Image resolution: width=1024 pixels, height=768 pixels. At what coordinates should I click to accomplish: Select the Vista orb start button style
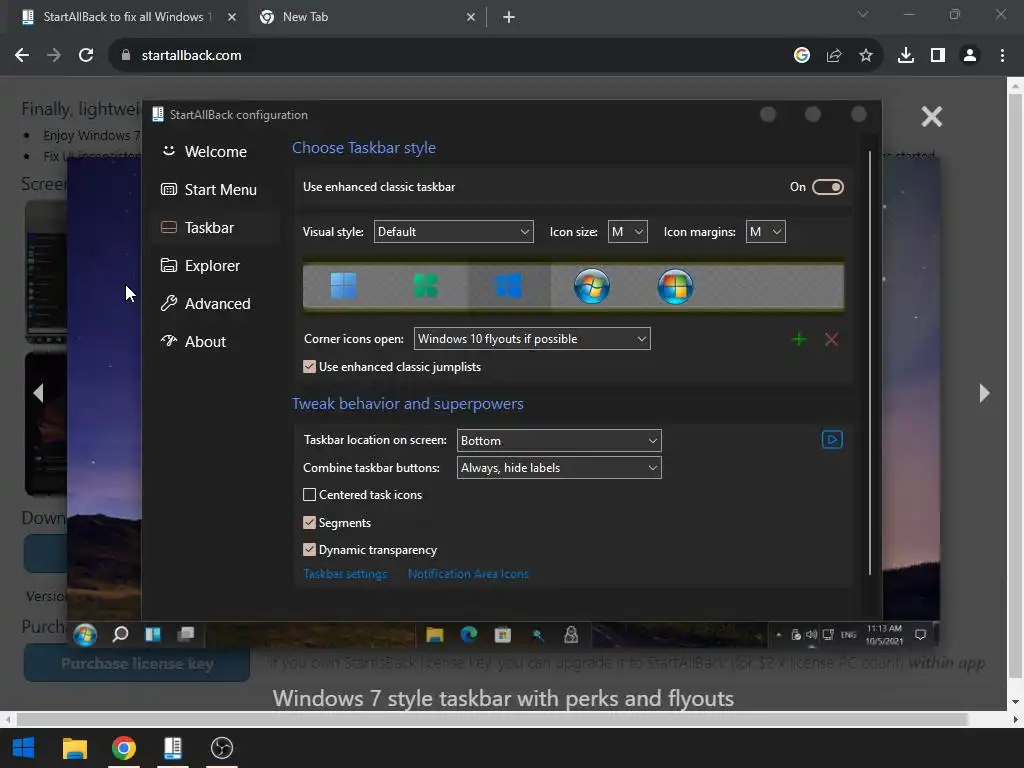[x=675, y=286]
